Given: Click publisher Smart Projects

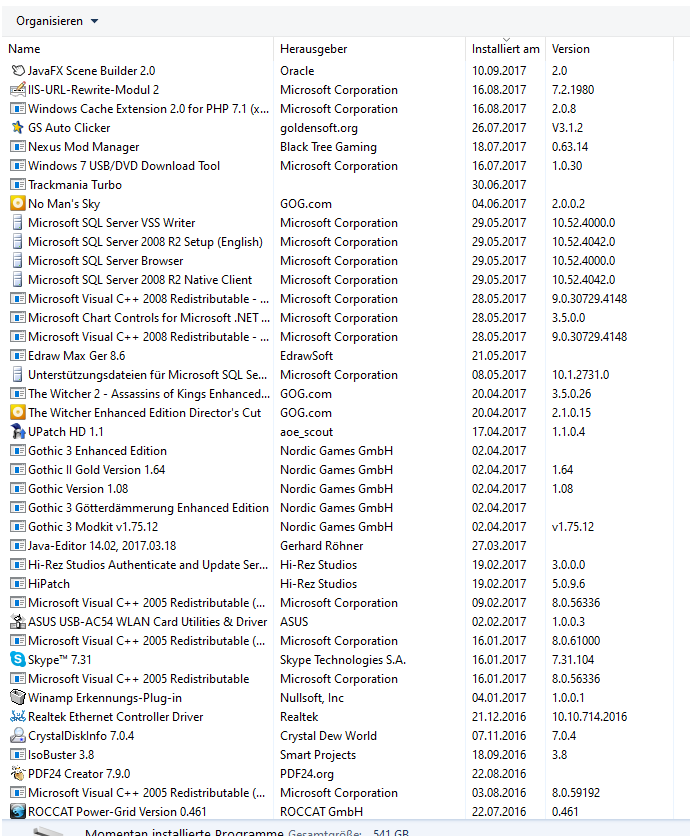Looking at the screenshot, I should coord(318,754).
